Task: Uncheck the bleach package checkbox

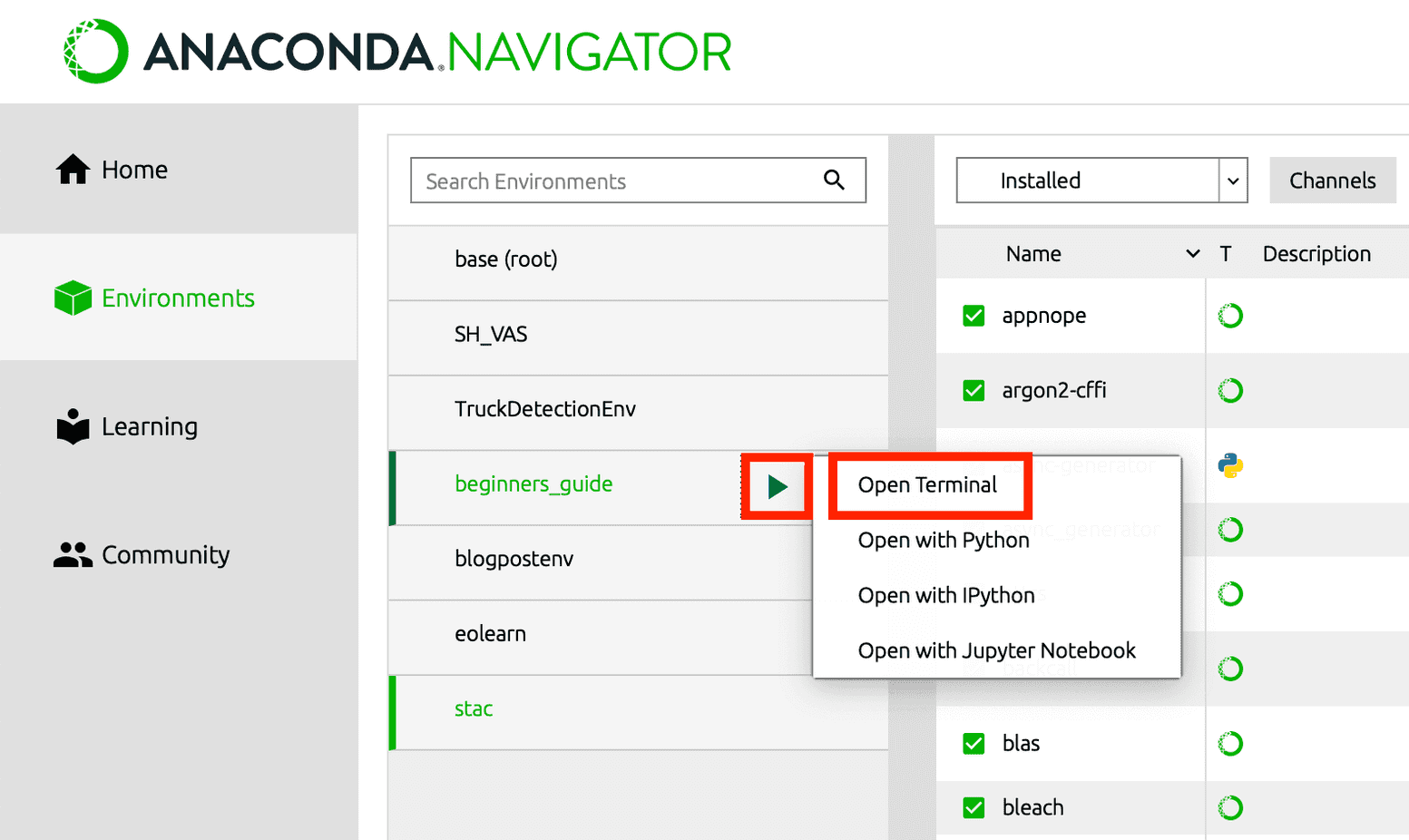Action: [974, 807]
